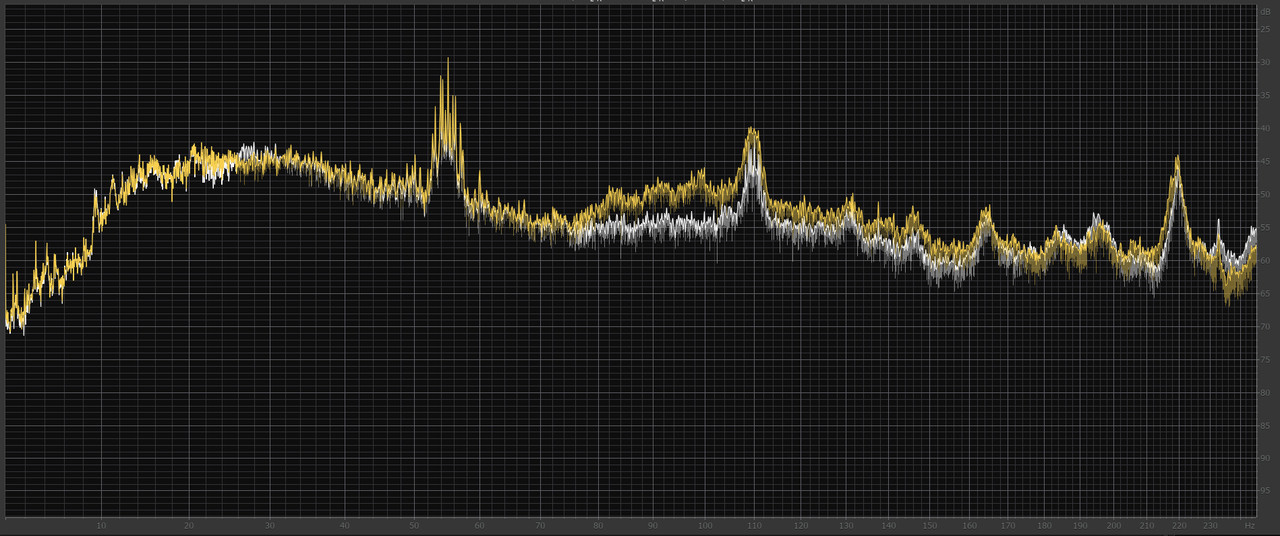Click the 10 label on the frequency axis
This screenshot has width=1280, height=536.
point(101,525)
